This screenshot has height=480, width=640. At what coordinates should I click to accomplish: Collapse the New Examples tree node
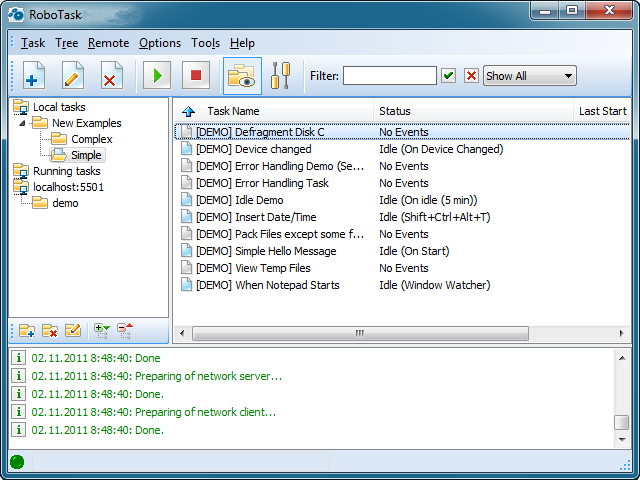click(x=22, y=123)
